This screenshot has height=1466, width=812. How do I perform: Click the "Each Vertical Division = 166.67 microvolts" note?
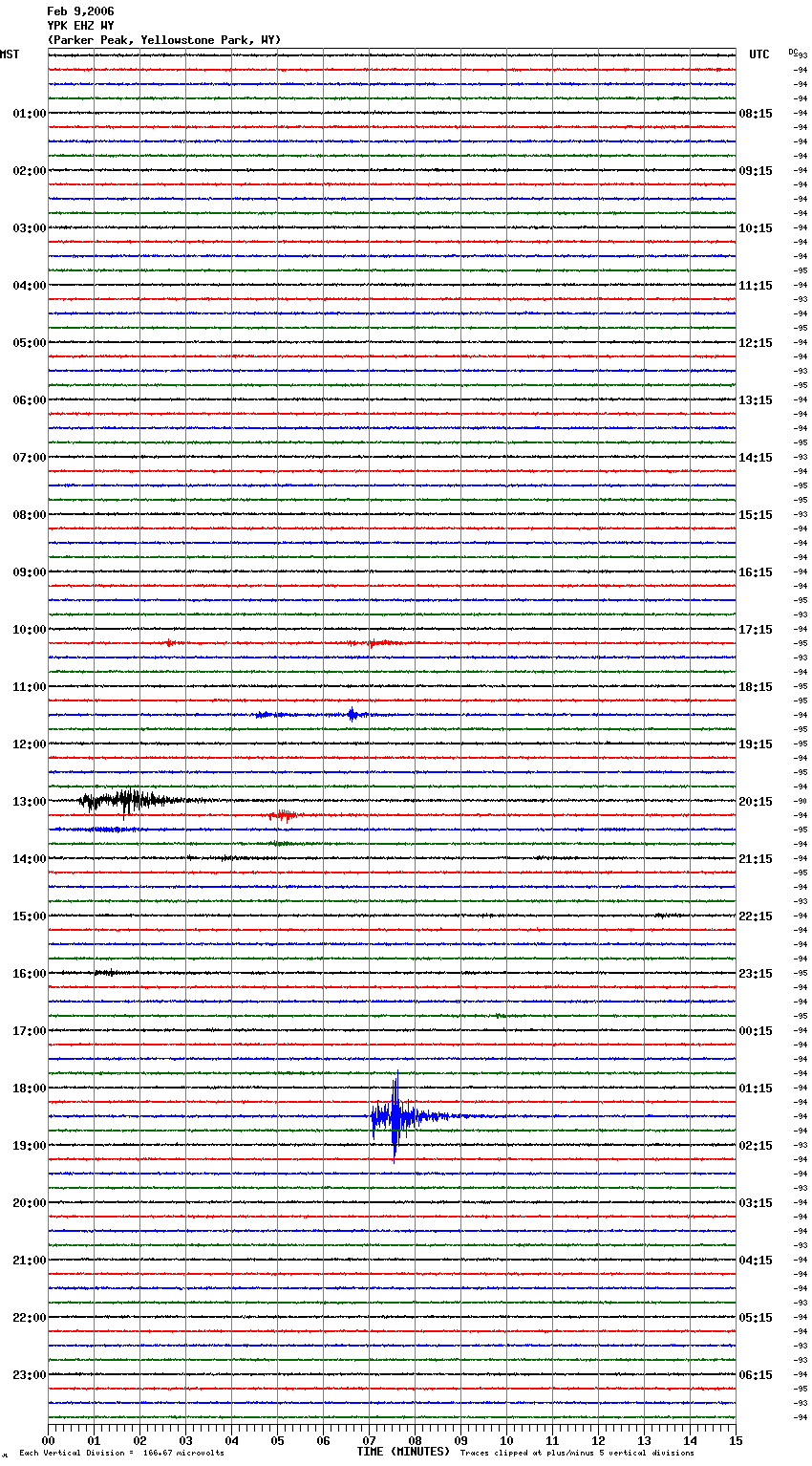[121, 1454]
